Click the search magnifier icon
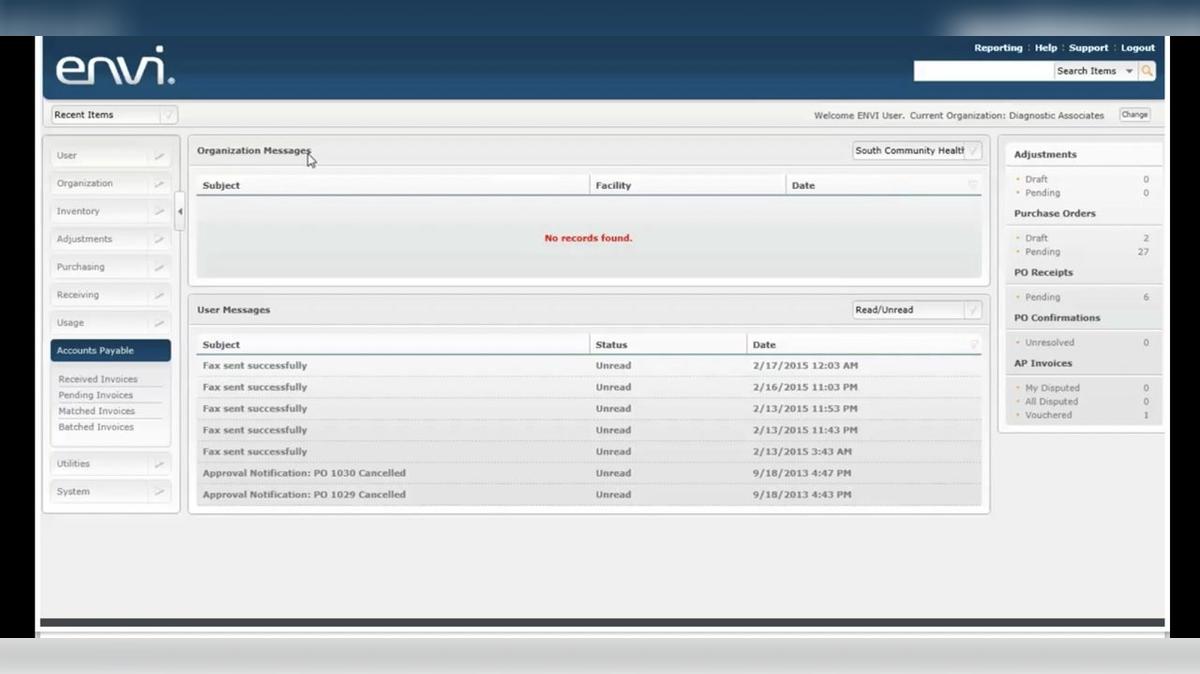 pos(1146,70)
